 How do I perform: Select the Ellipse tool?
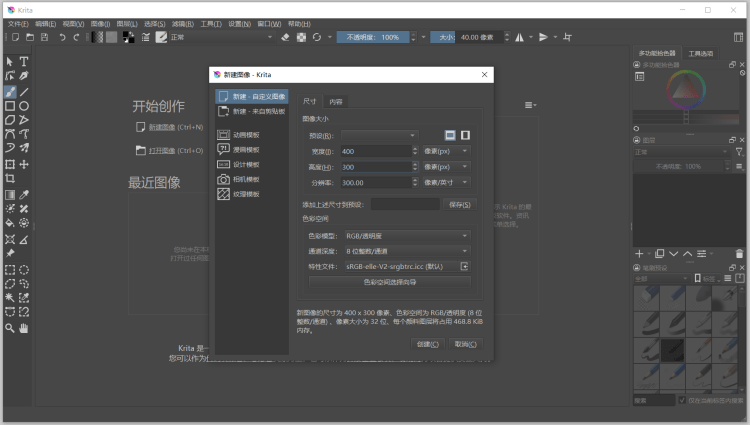pos(24,106)
